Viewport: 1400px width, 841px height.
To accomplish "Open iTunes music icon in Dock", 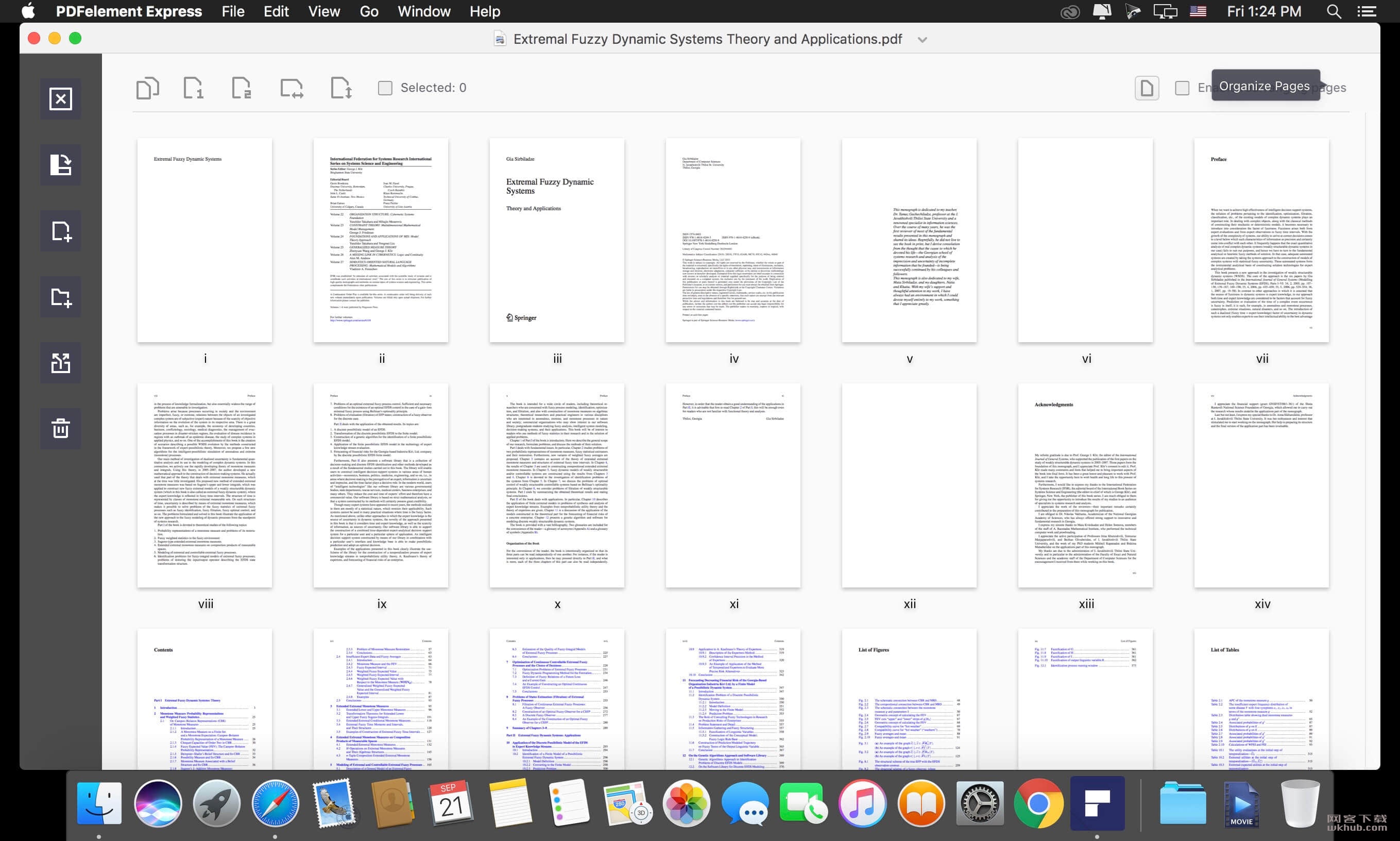I will 863,803.
